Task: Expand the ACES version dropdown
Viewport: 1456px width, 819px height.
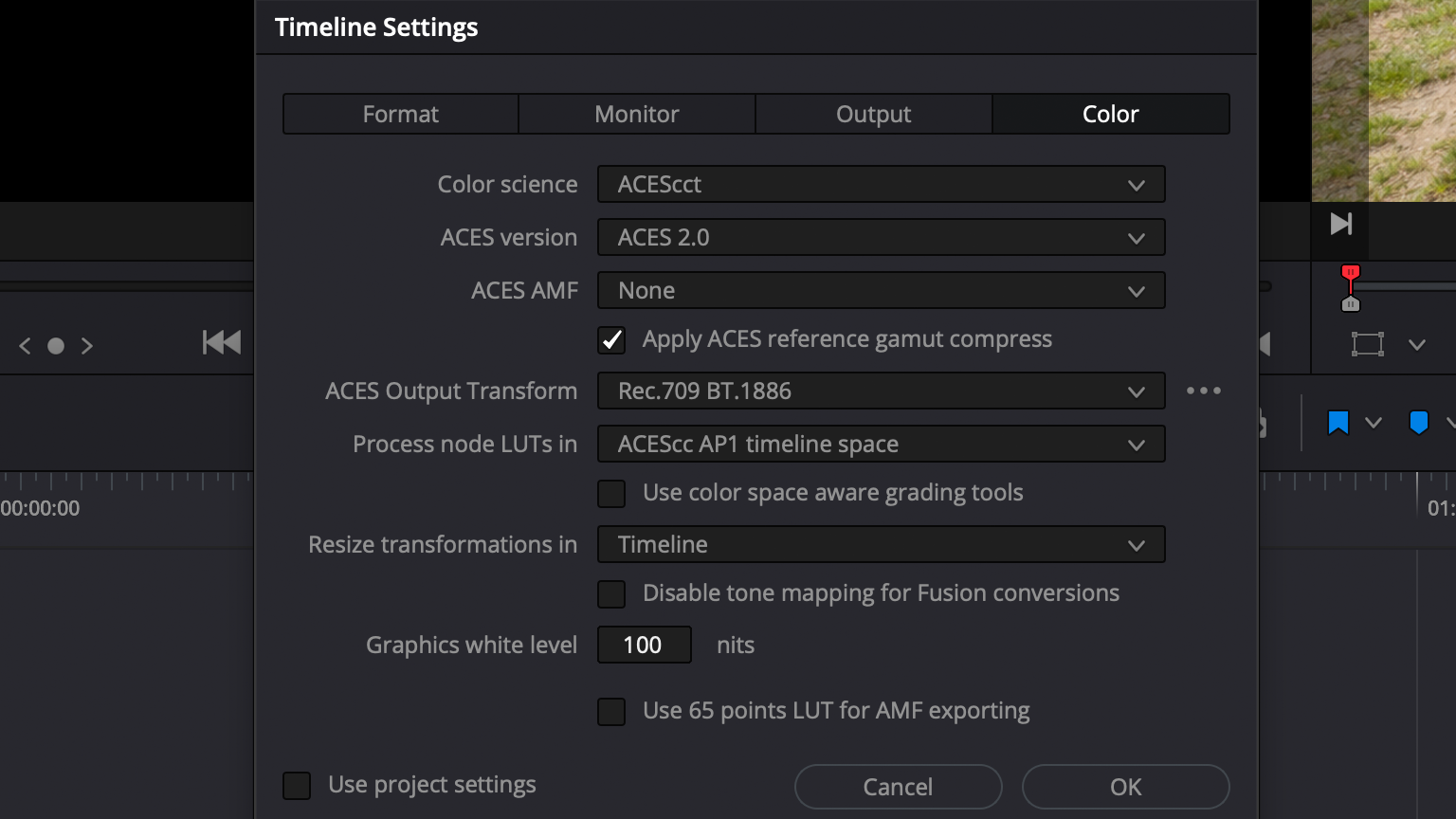Action: (x=881, y=238)
